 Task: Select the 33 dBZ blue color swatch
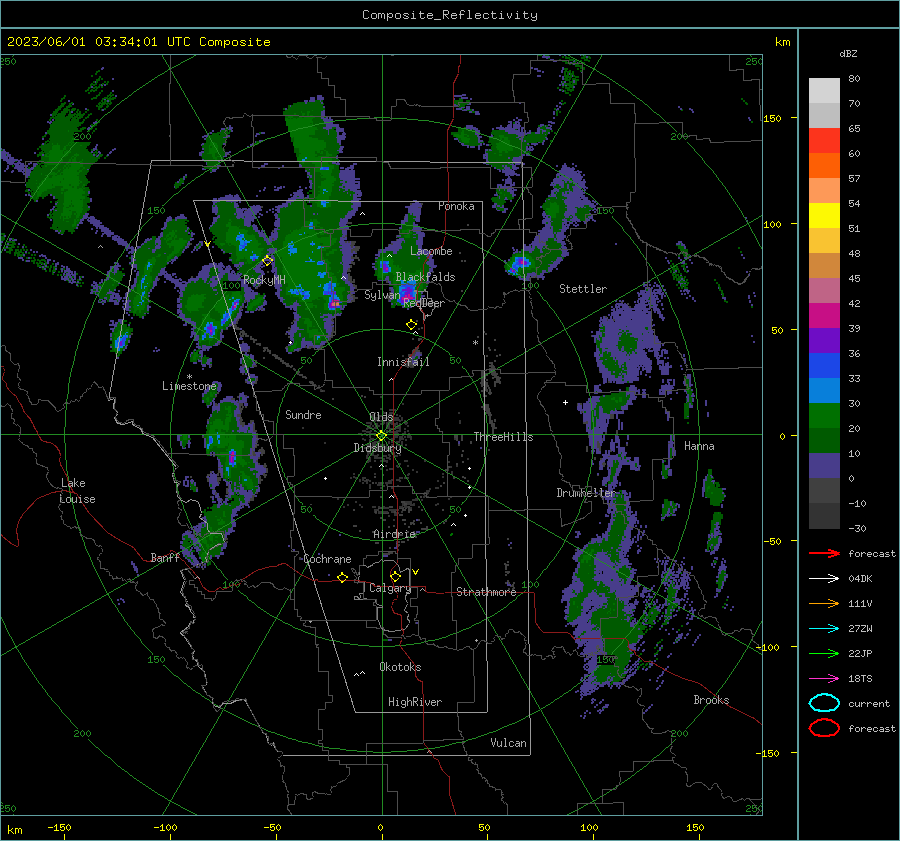click(x=824, y=390)
